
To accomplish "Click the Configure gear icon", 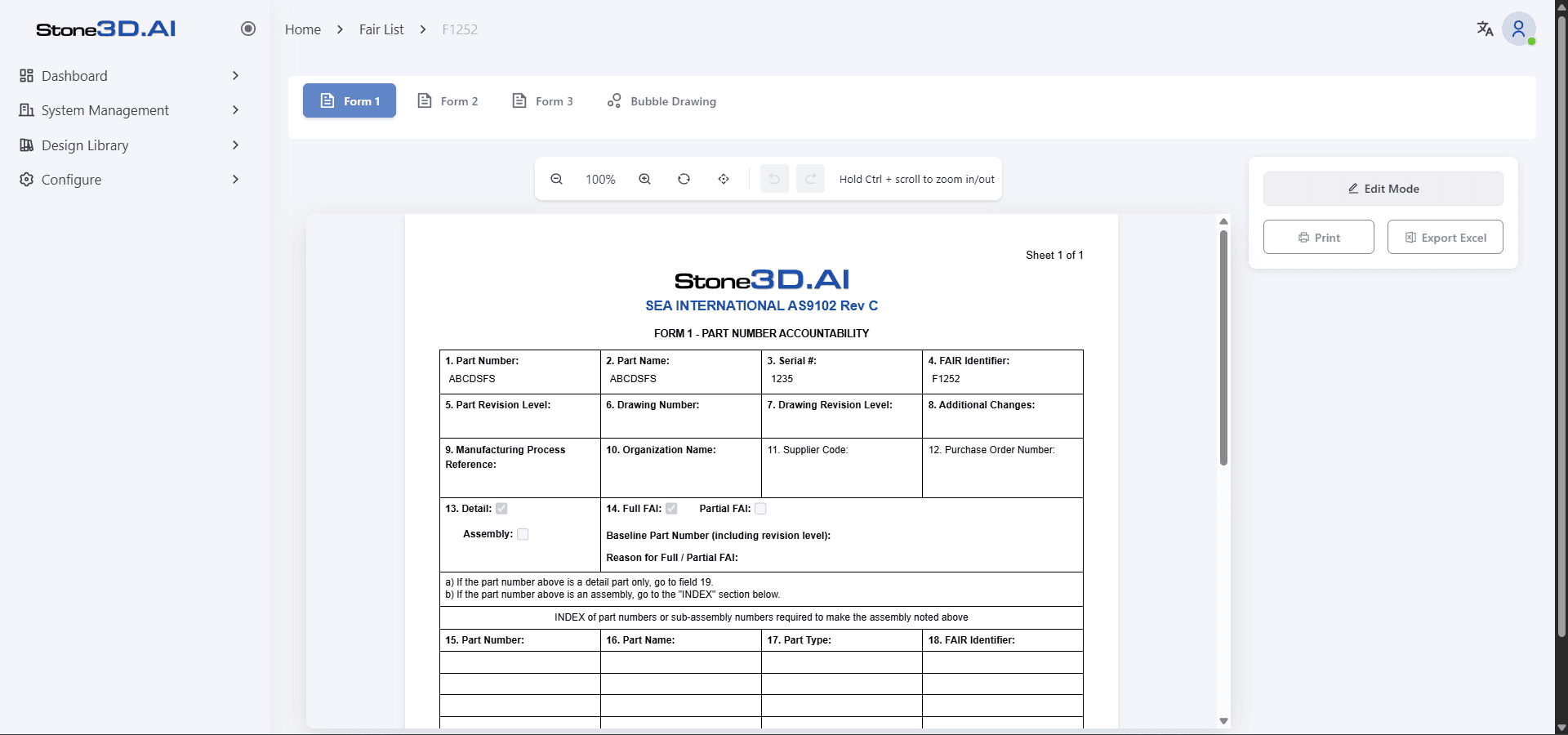I will (26, 180).
